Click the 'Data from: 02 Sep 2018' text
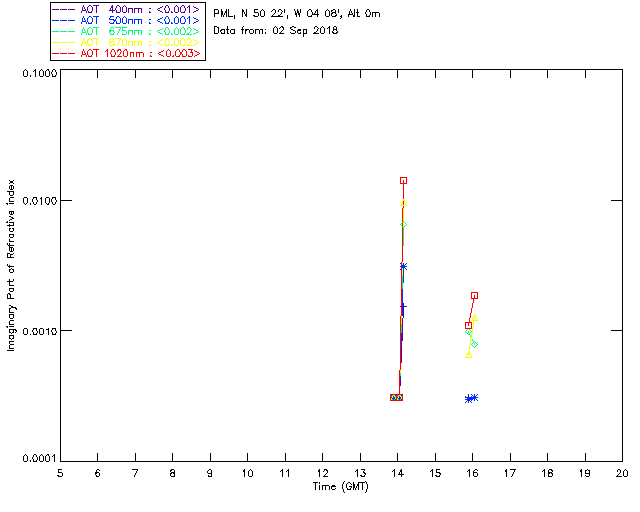The image size is (640, 512). click(276, 31)
